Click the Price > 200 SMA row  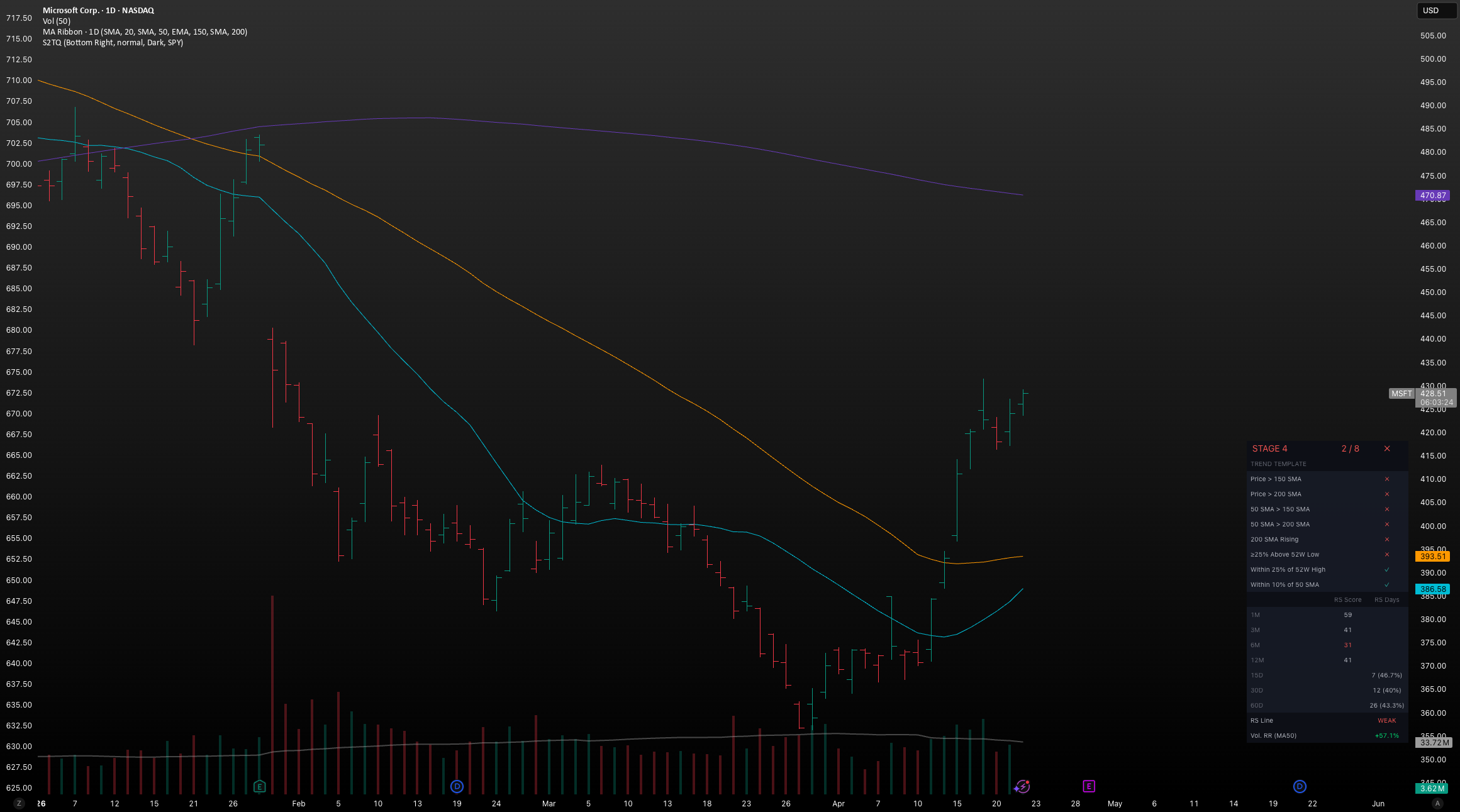[1327, 494]
